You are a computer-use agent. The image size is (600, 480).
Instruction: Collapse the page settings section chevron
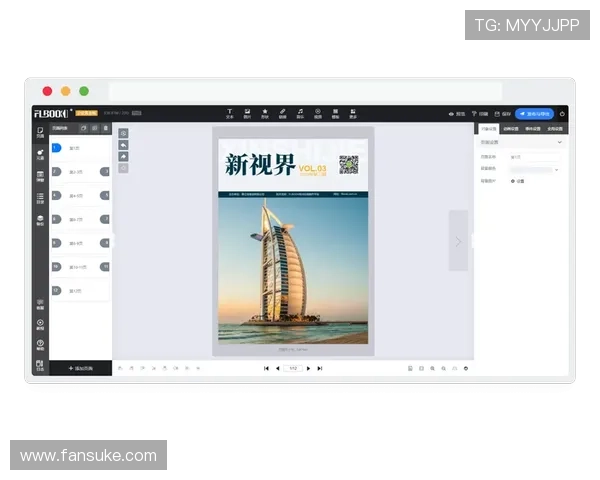[x=559, y=142]
